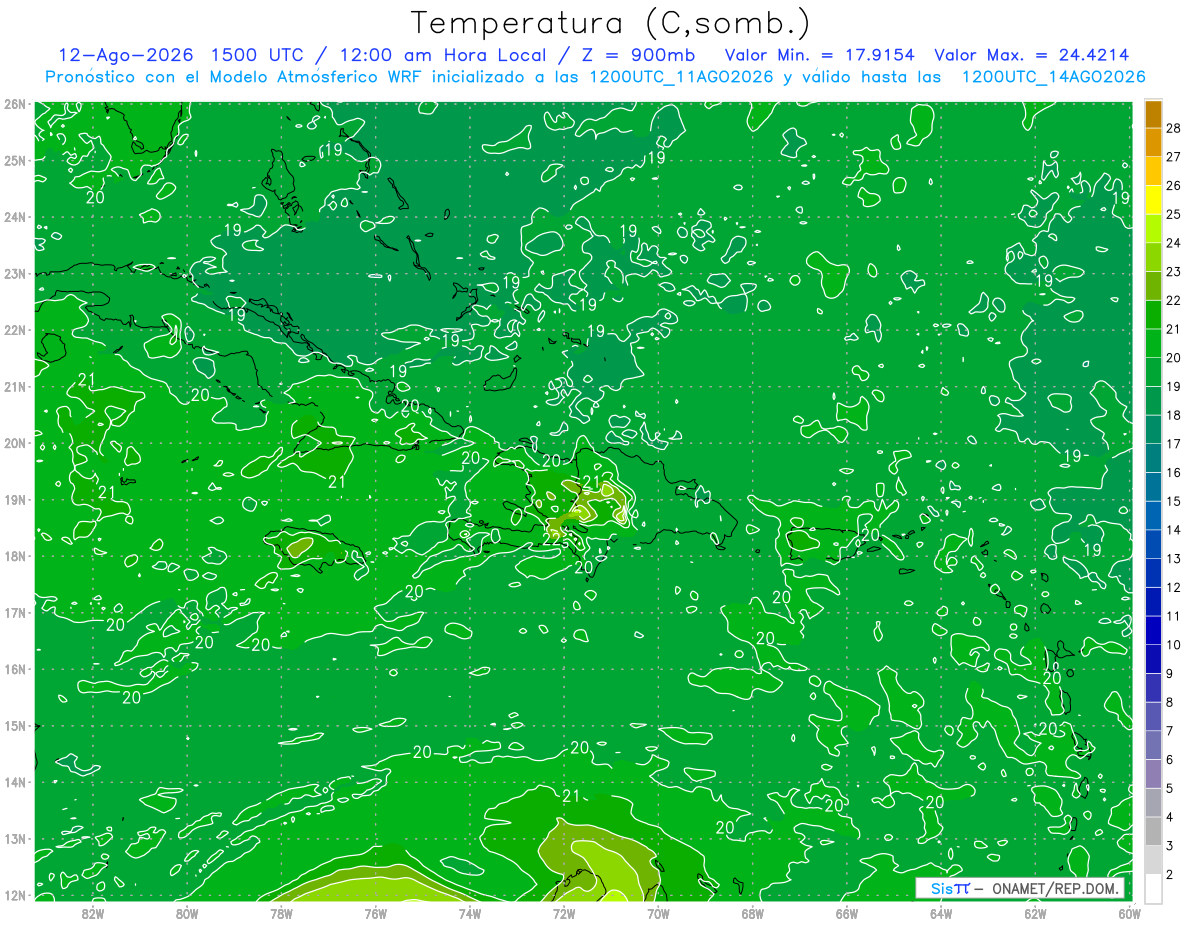This screenshot has width=1200, height=927.
Task: Click the '16N' latitude axis label
Action: (x=14, y=669)
